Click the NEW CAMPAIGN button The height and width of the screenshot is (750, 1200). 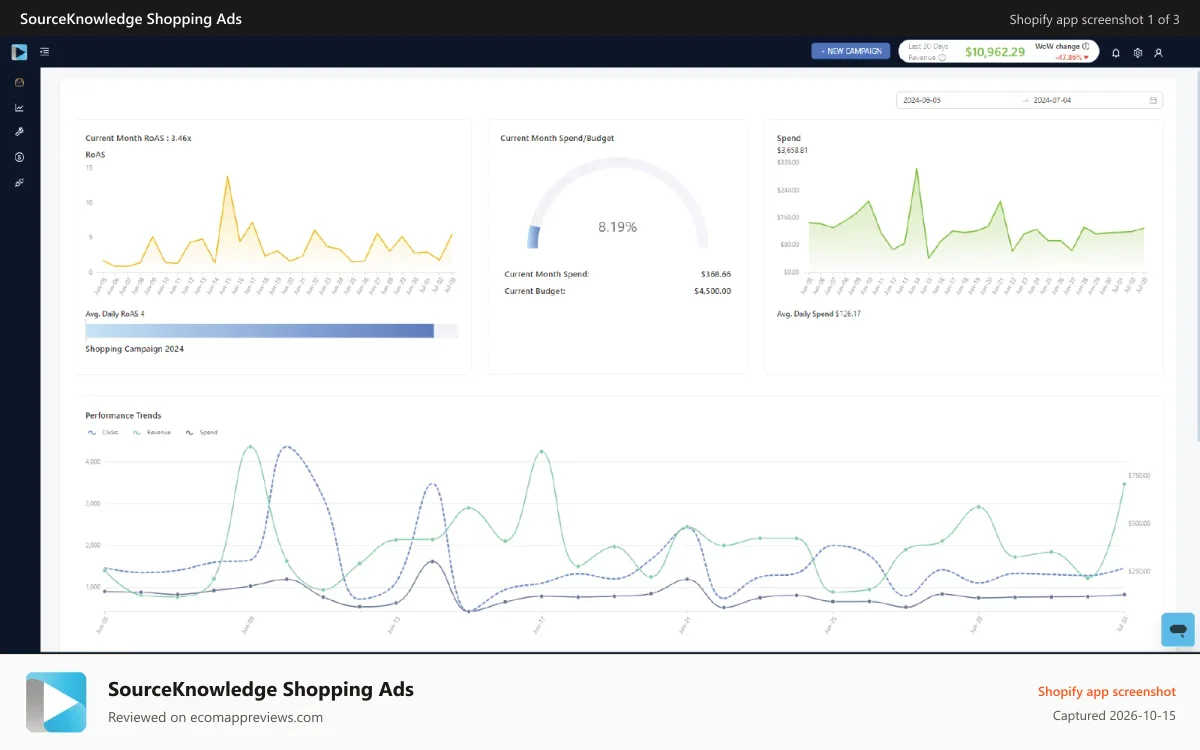[x=850, y=51]
